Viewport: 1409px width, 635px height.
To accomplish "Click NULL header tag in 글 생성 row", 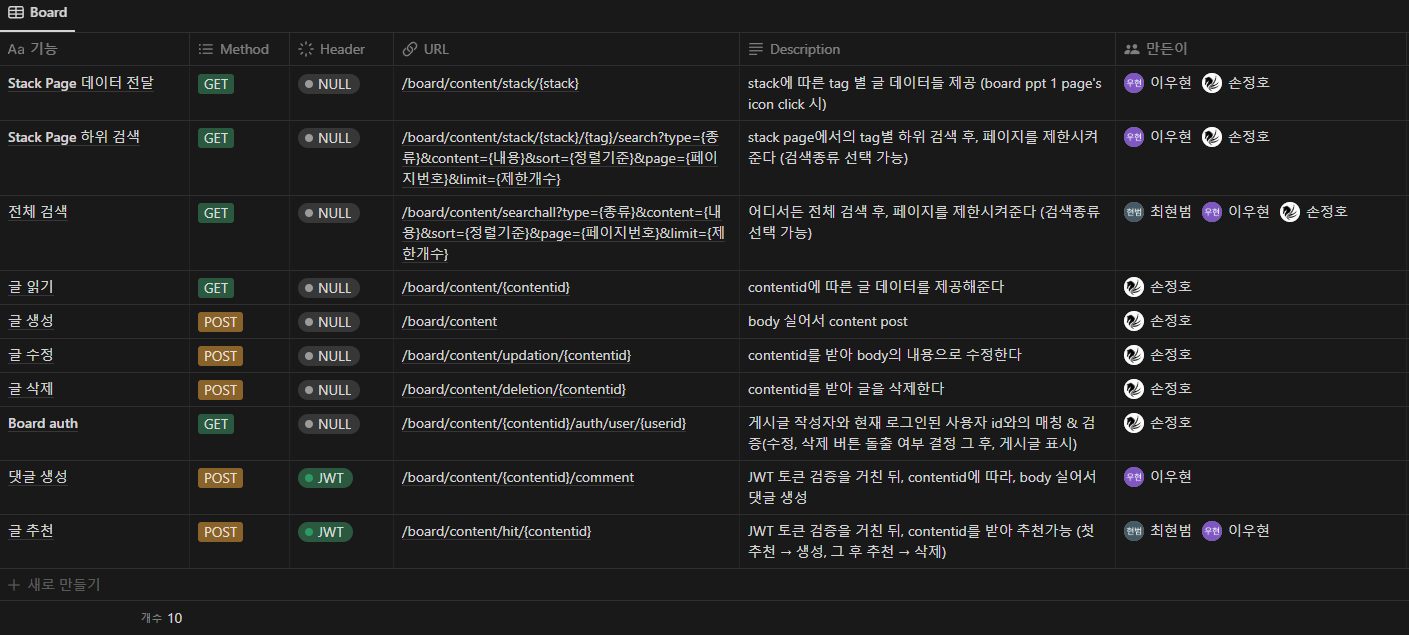I will (x=328, y=322).
